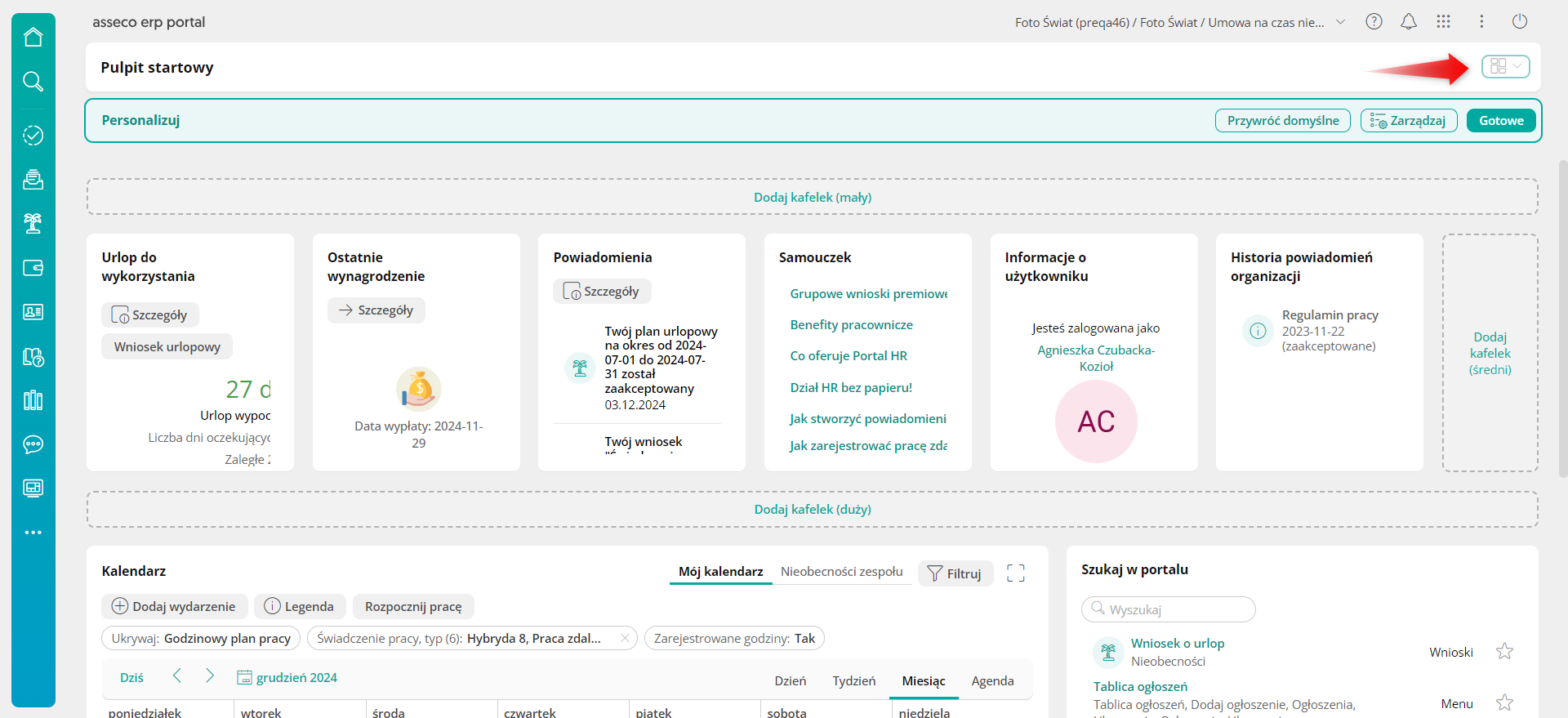The image size is (1568, 718).
Task: Open the monitor dashboard icon in sidebar
Action: (33, 488)
